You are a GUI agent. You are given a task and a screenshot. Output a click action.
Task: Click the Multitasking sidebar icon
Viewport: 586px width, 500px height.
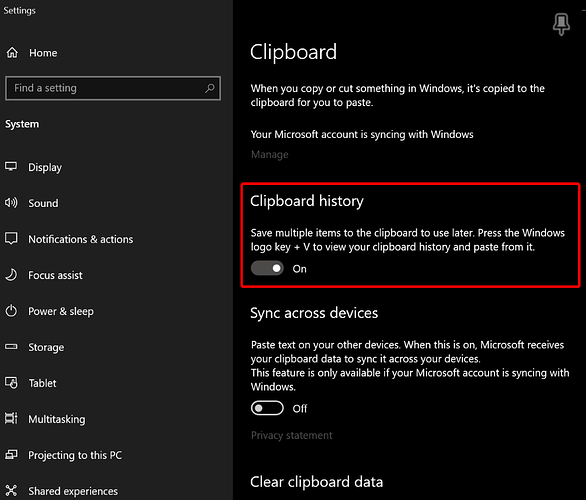click(x=11, y=418)
